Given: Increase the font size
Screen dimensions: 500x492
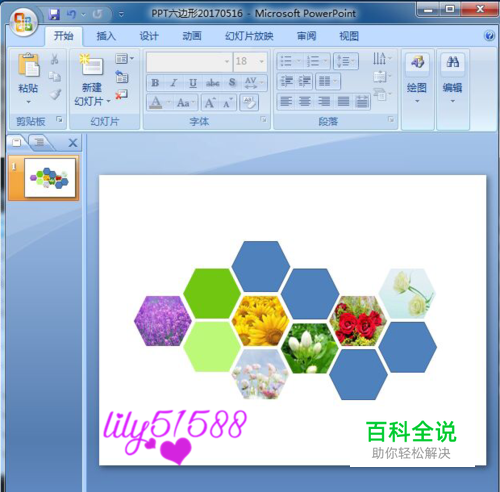Looking at the screenshot, I should coord(210,103).
